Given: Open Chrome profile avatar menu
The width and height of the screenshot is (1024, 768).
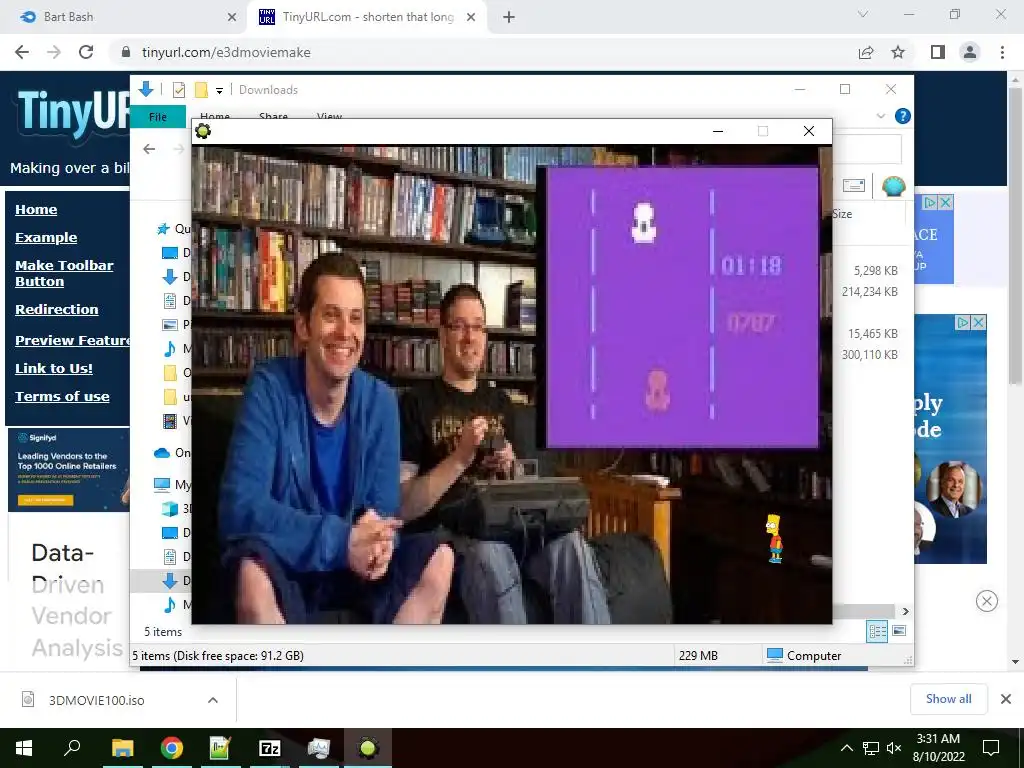Looking at the screenshot, I should 970,52.
